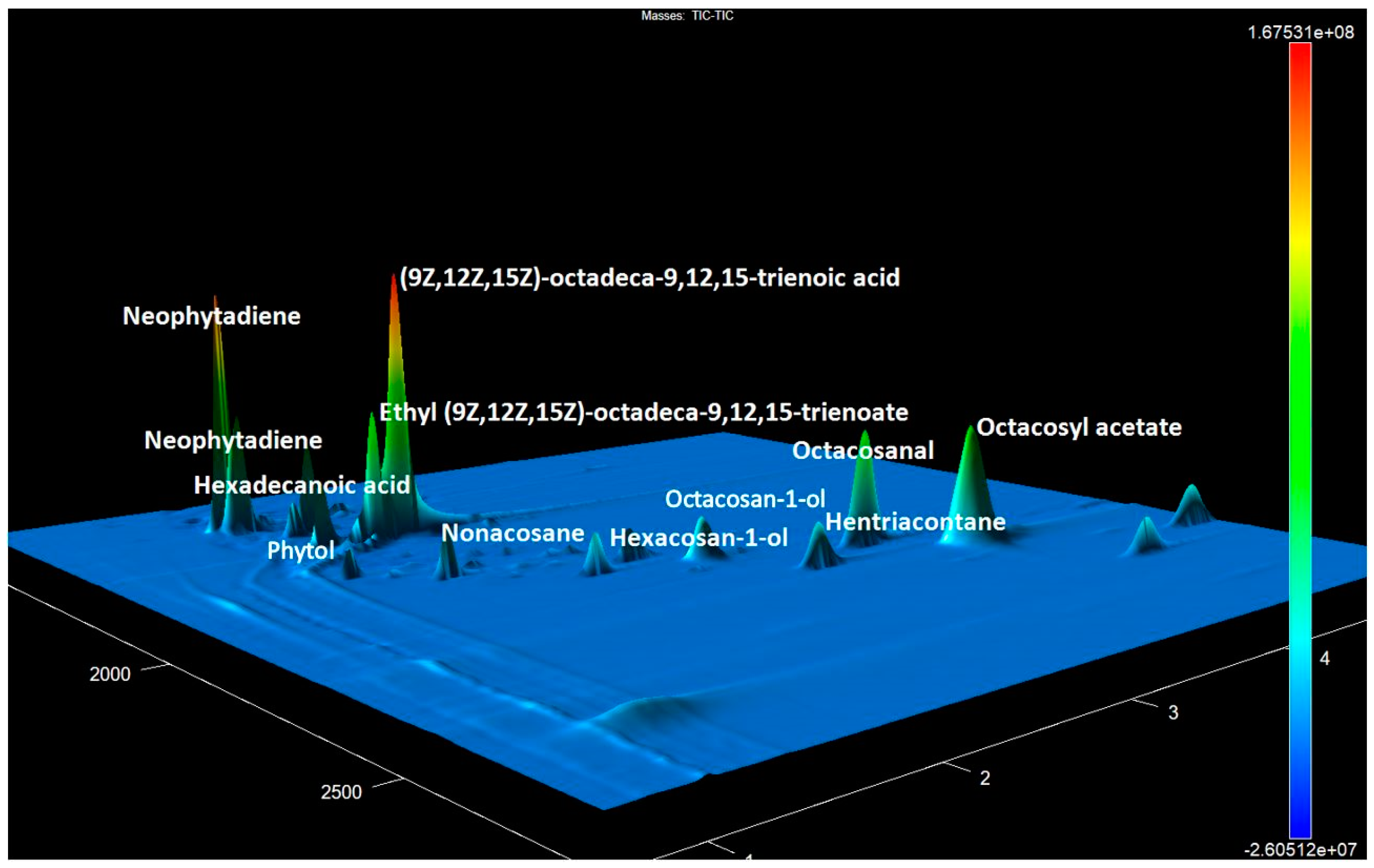The image size is (1374, 868).
Task: Select the Octacosanal peak label
Action: coord(863,451)
